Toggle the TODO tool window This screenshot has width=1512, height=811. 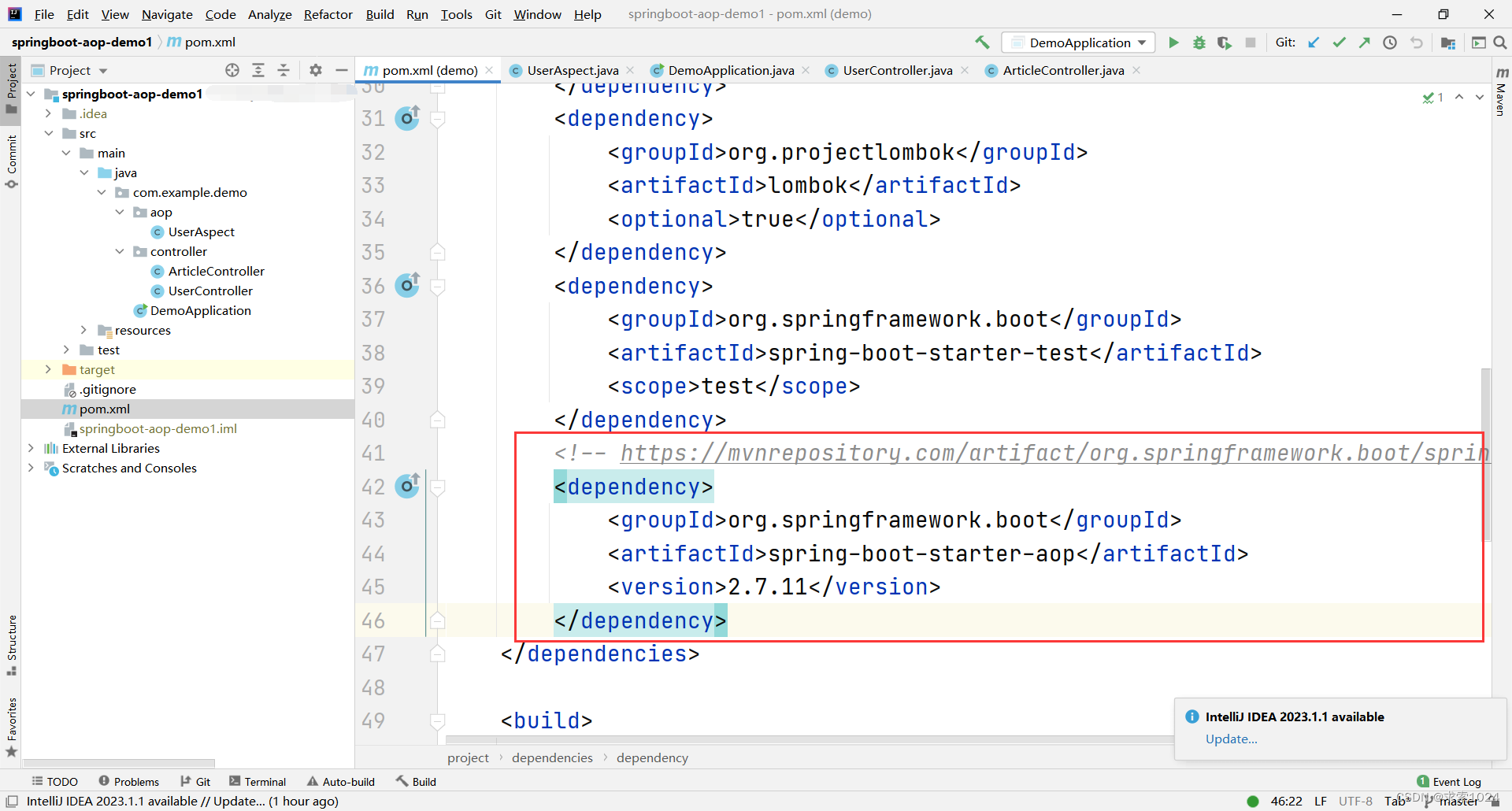[x=55, y=781]
